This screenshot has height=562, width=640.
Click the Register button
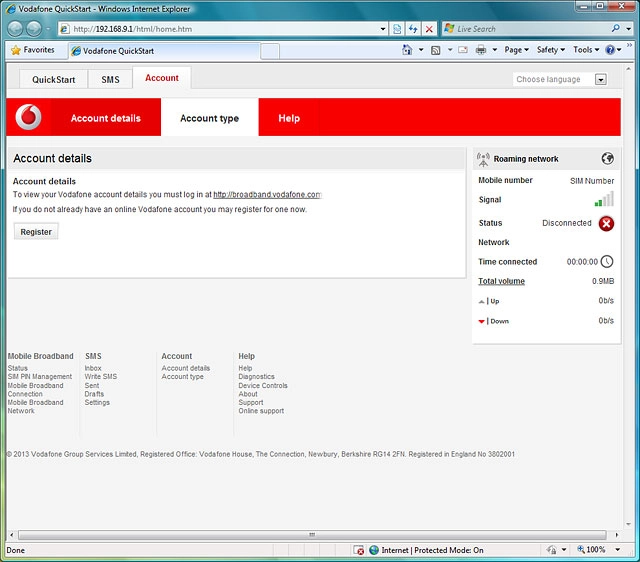click(x=36, y=232)
